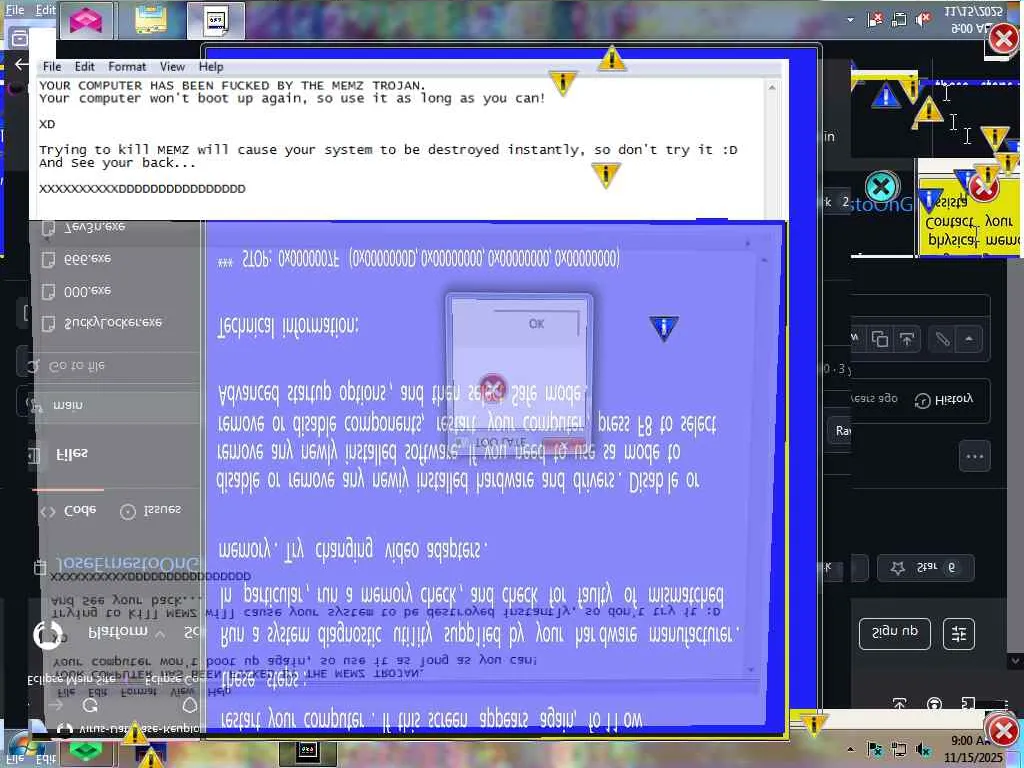This screenshot has height=768, width=1024.
Task: Click the 'STOP: 0x0000007F' line on blue screen
Action: coord(418,259)
